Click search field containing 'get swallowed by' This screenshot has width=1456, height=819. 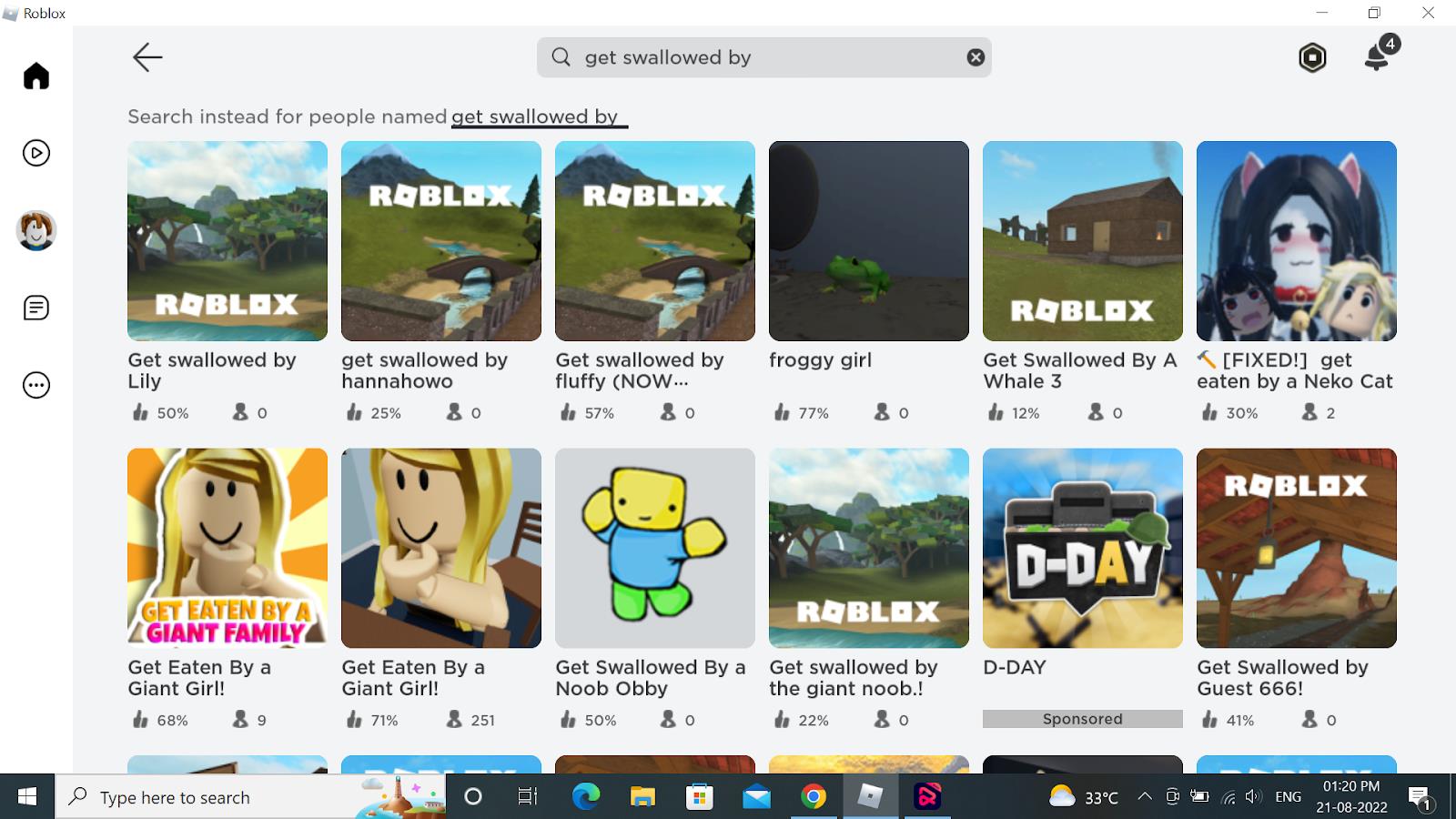[764, 57]
